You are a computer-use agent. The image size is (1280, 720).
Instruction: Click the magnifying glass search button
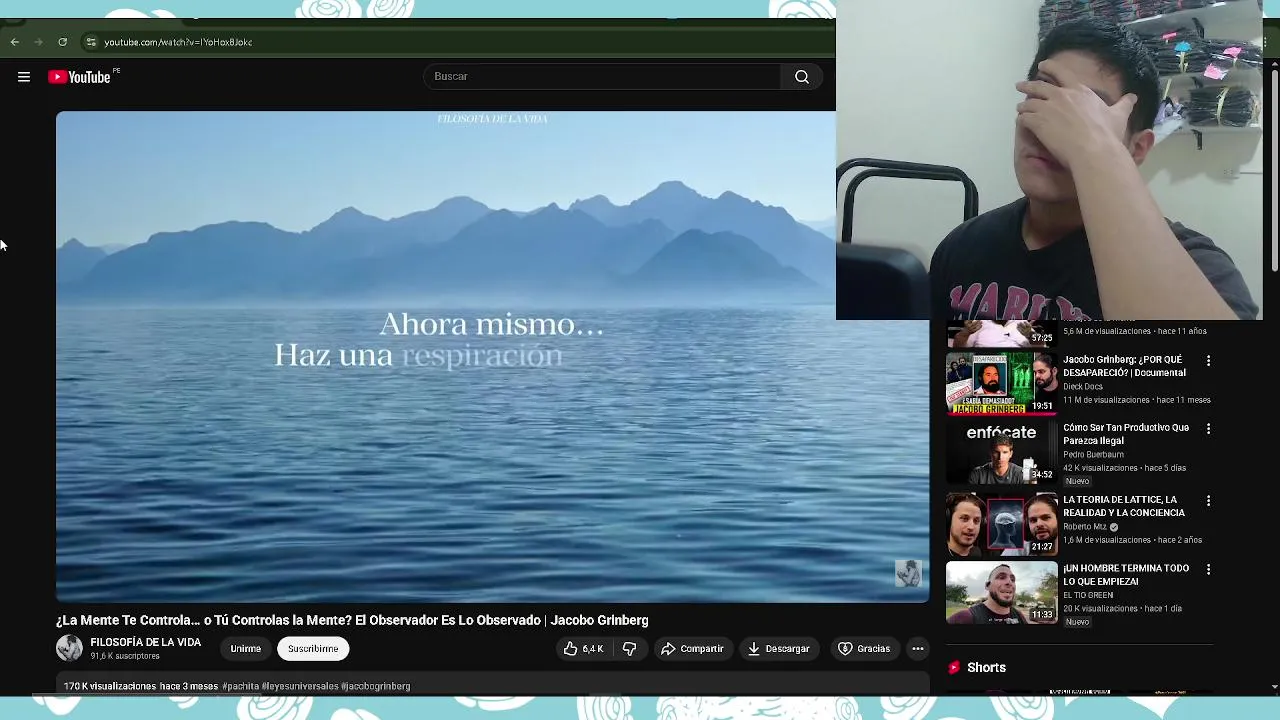pos(802,76)
